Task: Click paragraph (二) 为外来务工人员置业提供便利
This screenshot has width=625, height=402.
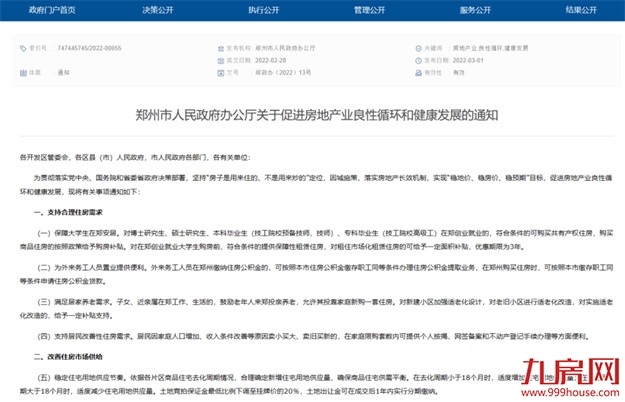Action: [x=316, y=275]
